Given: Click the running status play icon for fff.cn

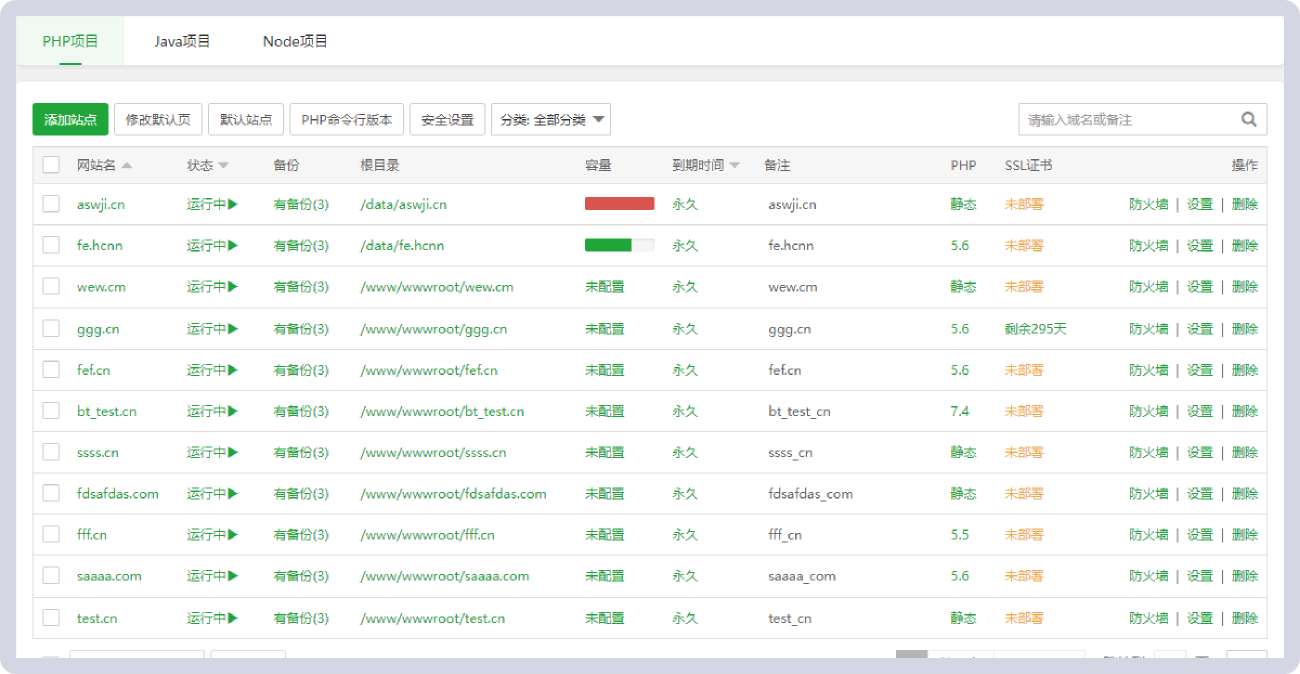Looking at the screenshot, I should [233, 535].
